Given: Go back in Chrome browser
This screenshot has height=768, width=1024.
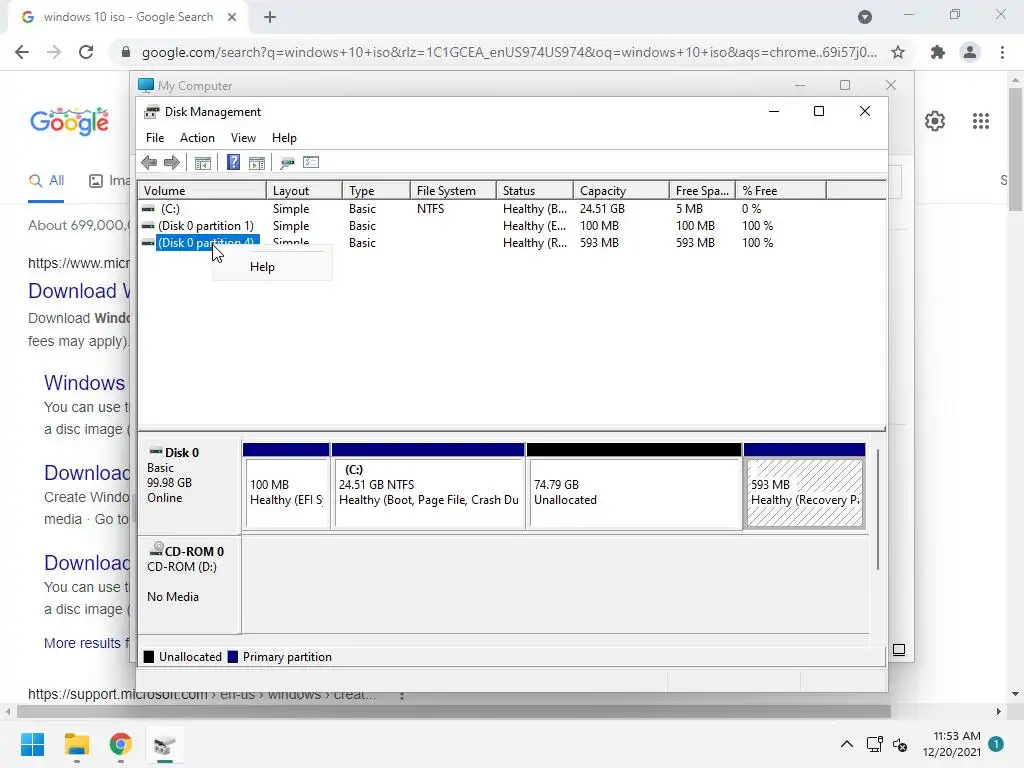Looking at the screenshot, I should [22, 52].
